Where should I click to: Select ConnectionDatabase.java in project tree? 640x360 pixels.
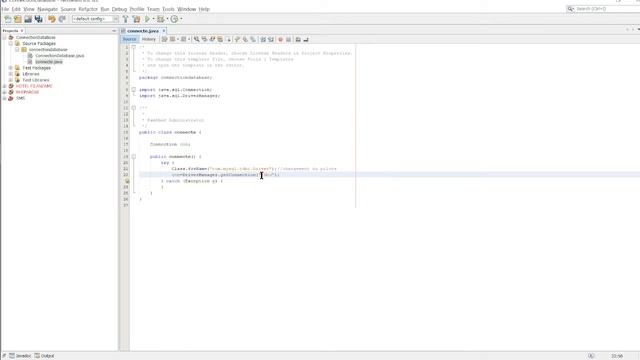point(60,56)
